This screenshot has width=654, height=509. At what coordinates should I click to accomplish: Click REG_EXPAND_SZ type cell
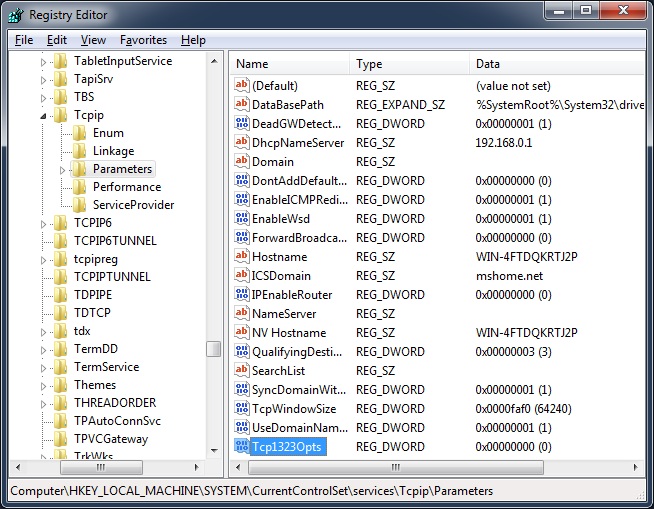pos(400,105)
